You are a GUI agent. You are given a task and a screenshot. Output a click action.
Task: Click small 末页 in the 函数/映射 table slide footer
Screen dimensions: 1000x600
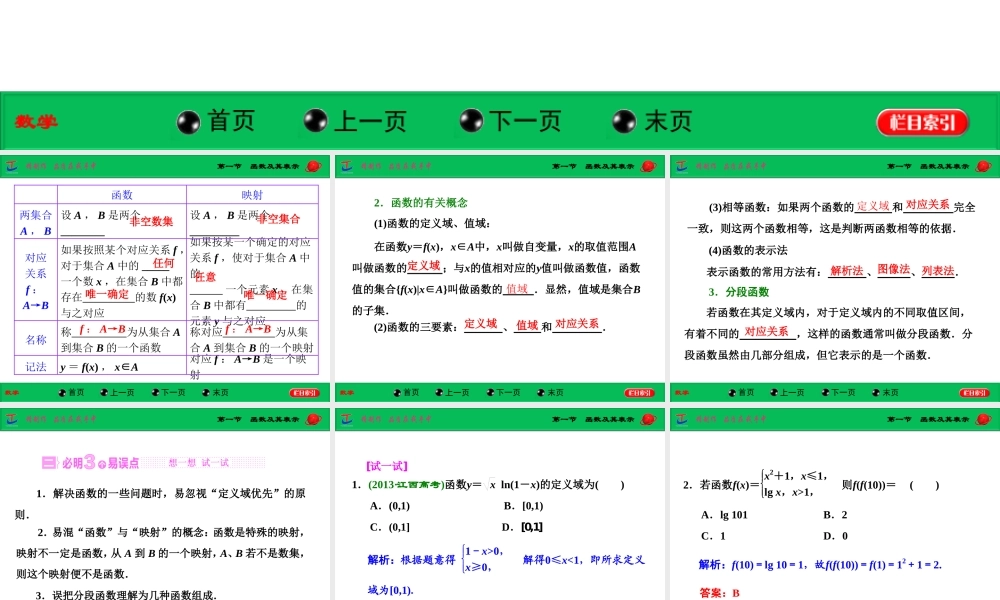[x=220, y=393]
